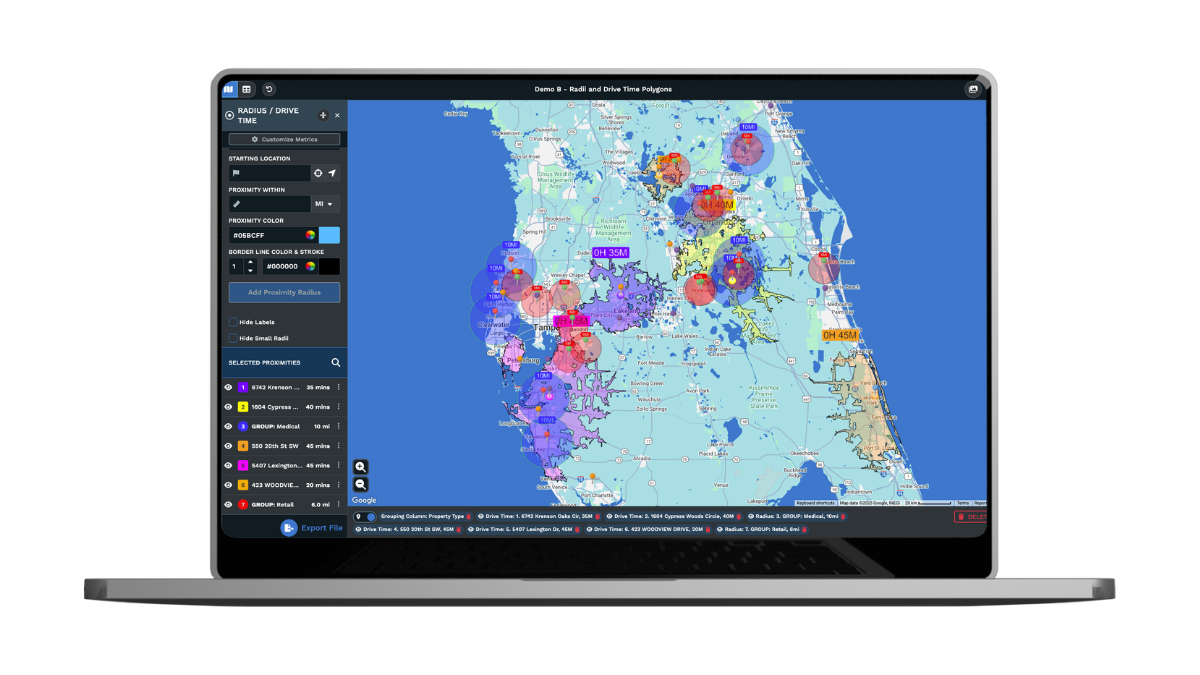This screenshot has height=675, width=1200.
Task: Check the Hide Small Radii option
Action: pyautogui.click(x=233, y=338)
